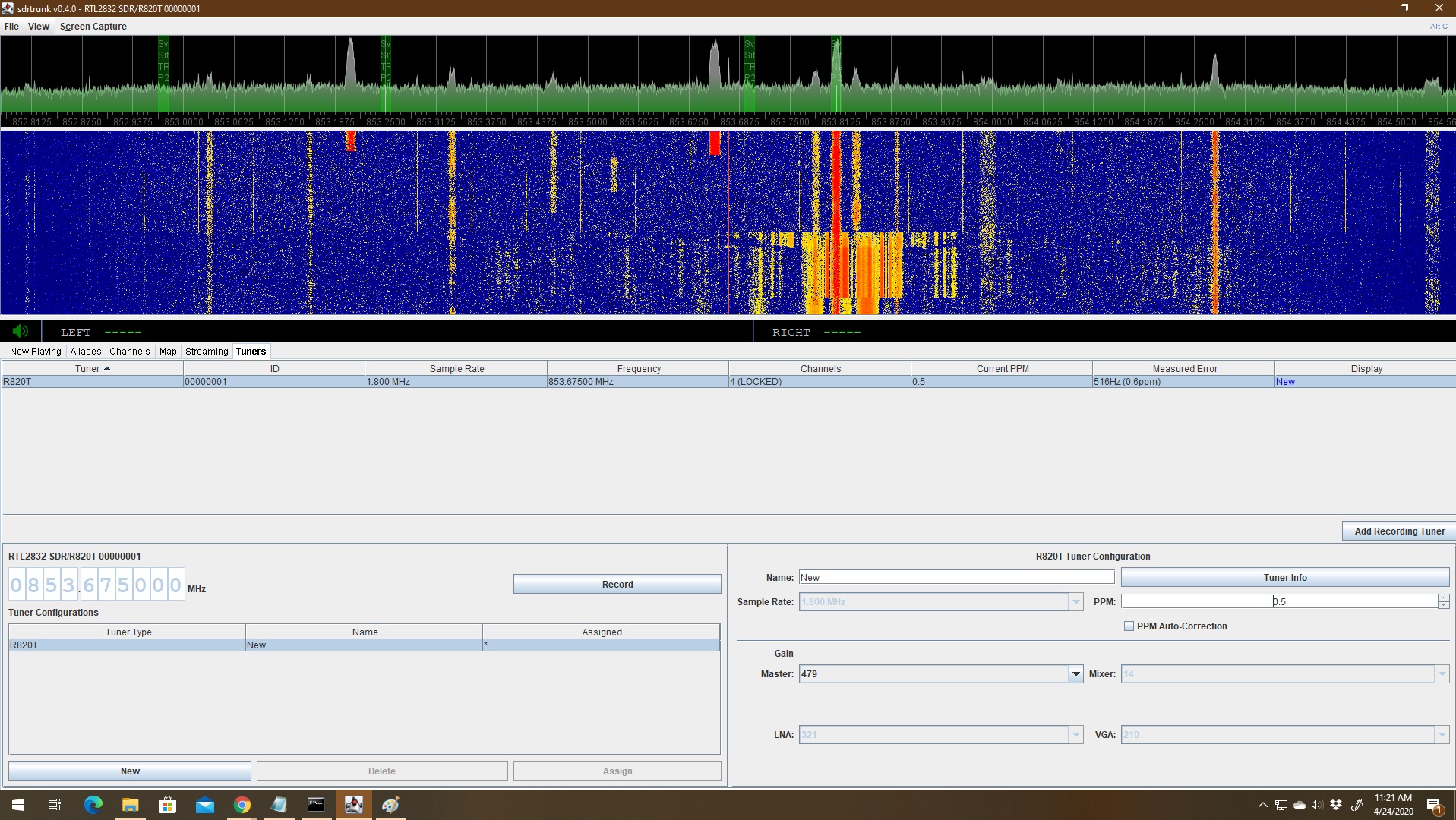Click the sdrtrunk icon in the taskbar
Image resolution: width=1456 pixels, height=820 pixels.
353,804
